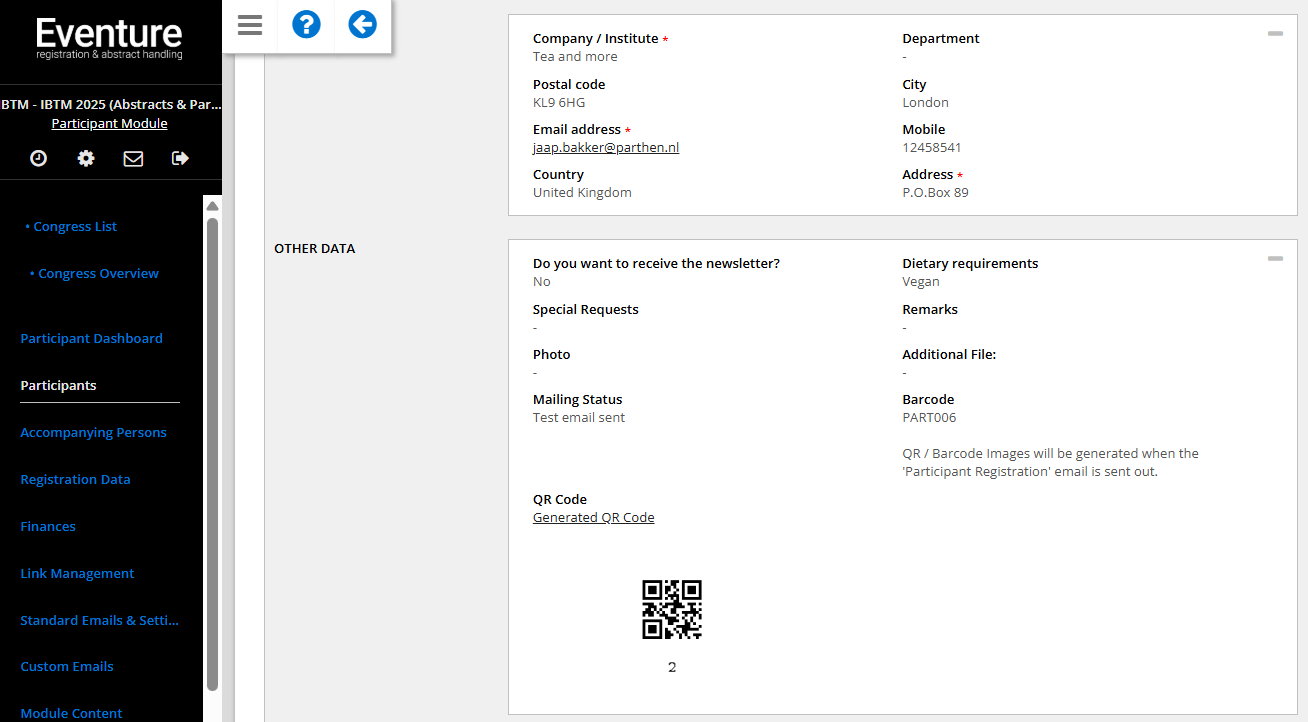Click the blue back arrow icon
1308x722 pixels.
click(x=362, y=25)
